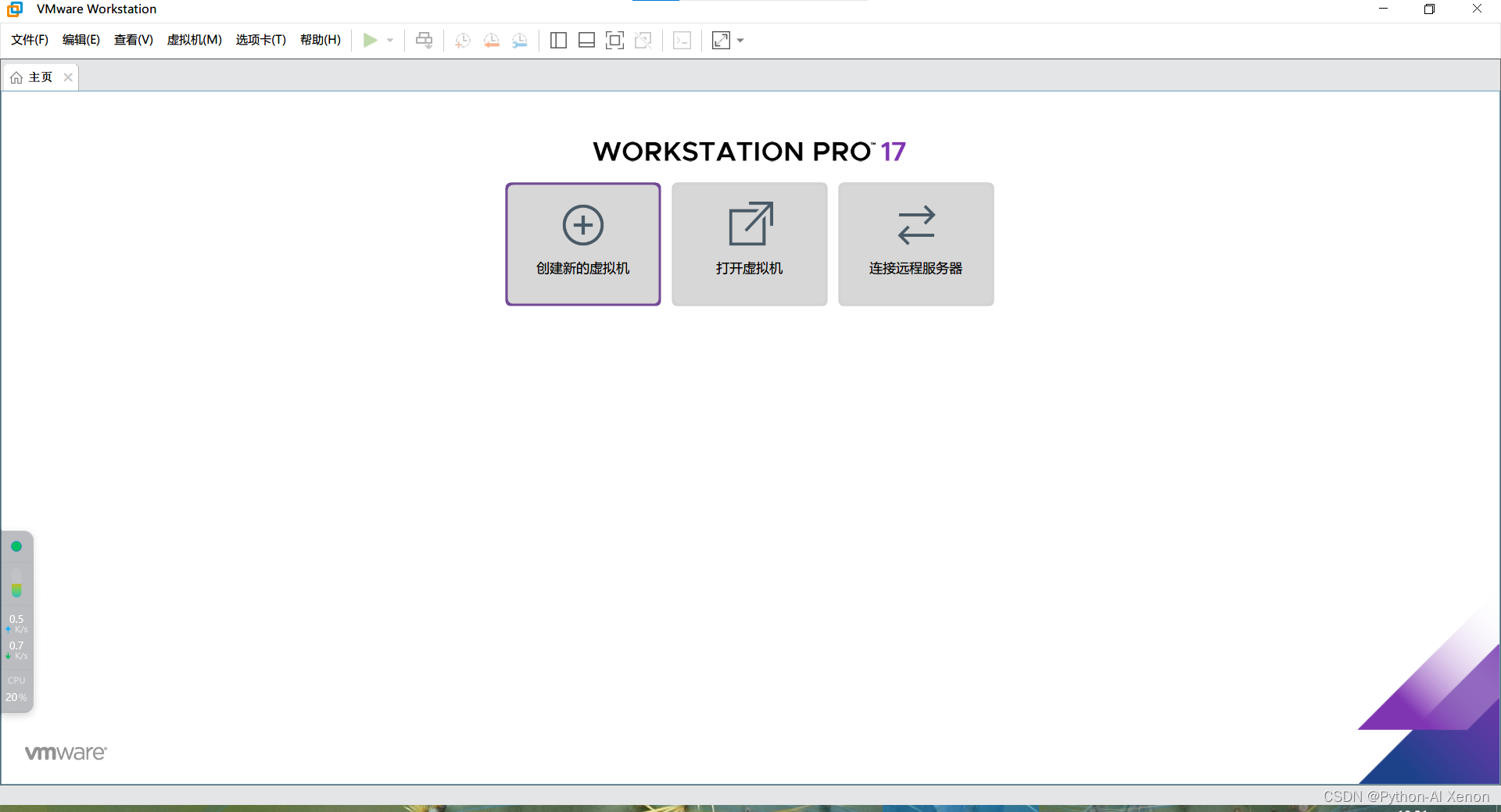Toggle the thumbnail bar view icon
Viewport: 1501px width, 812px height.
click(586, 41)
